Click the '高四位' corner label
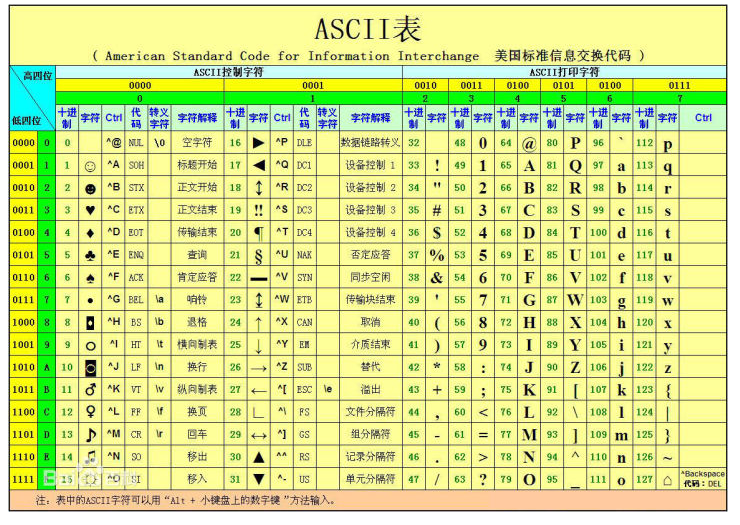 pyautogui.click(x=38, y=76)
